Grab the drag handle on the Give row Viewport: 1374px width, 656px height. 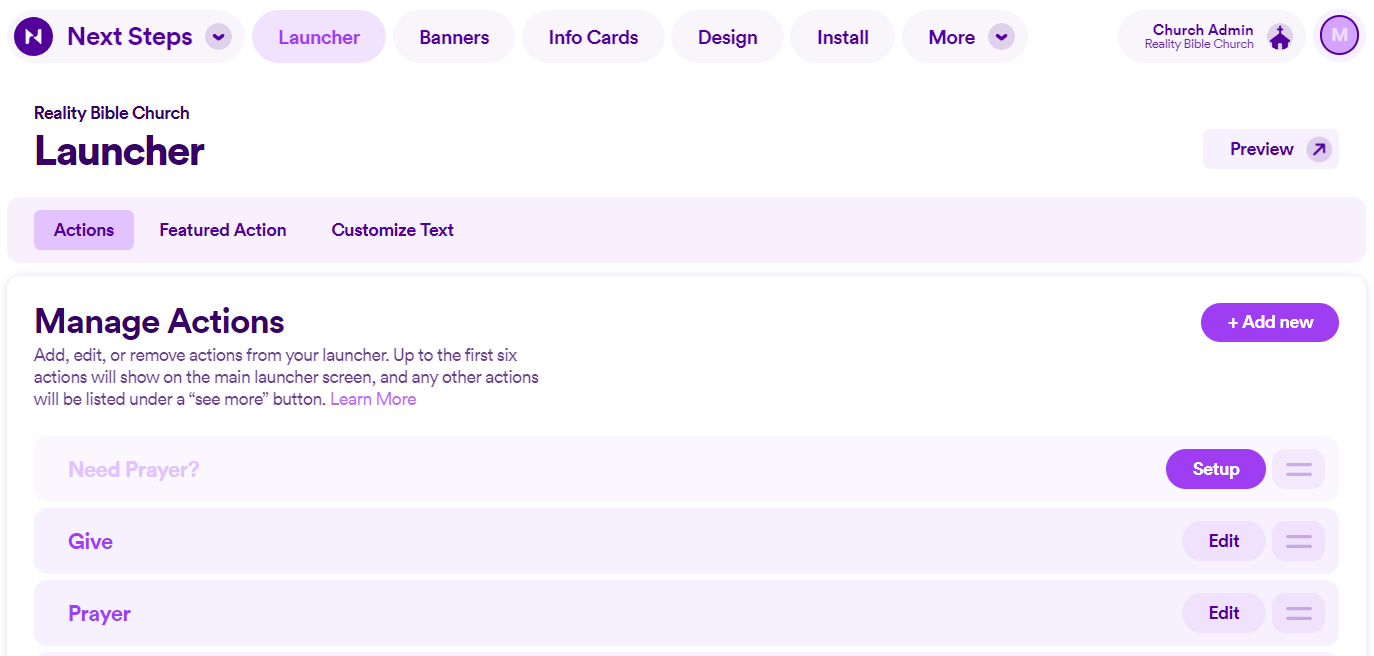[x=1298, y=540]
